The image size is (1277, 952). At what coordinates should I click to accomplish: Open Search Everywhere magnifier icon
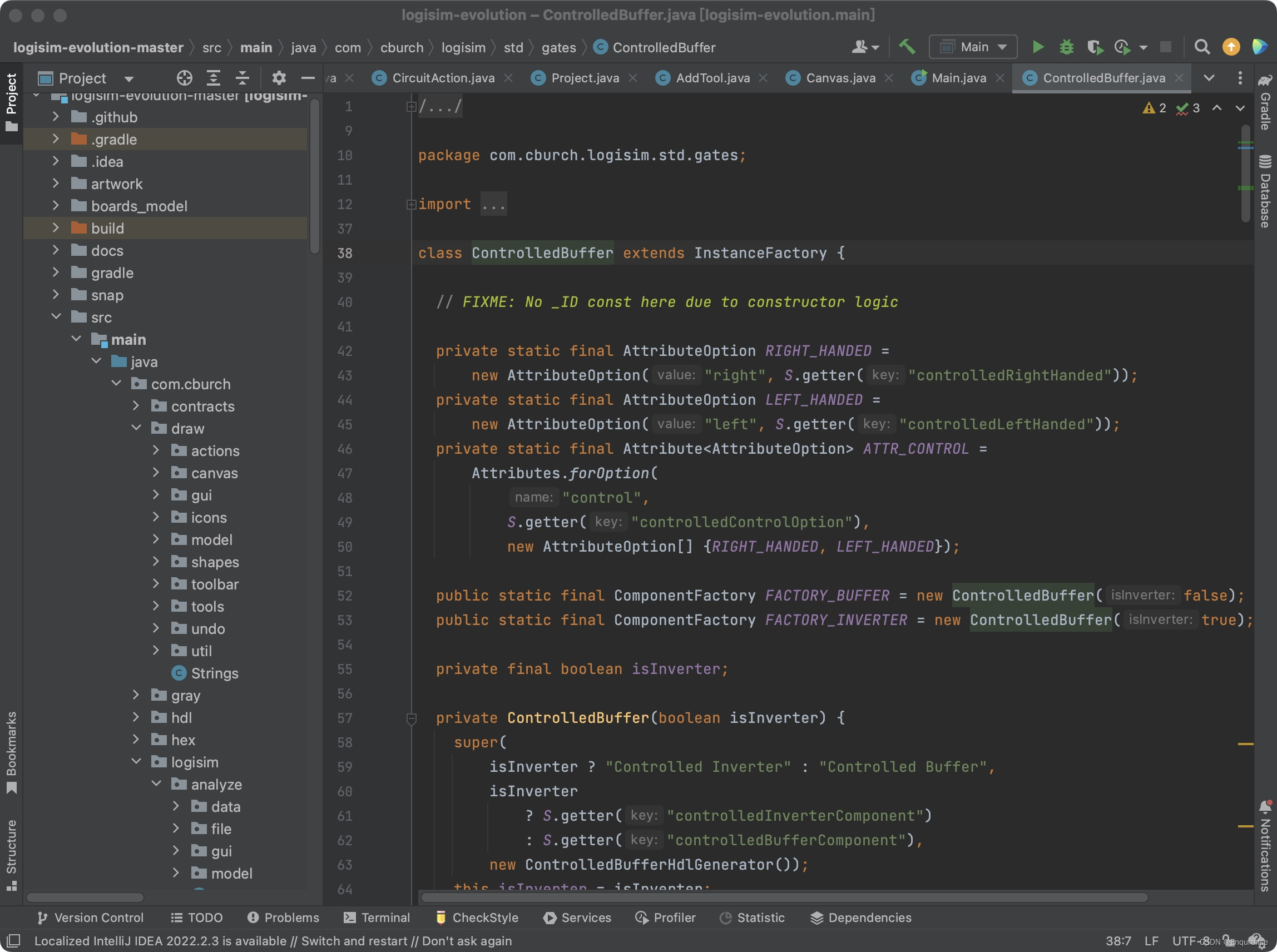[x=1201, y=47]
